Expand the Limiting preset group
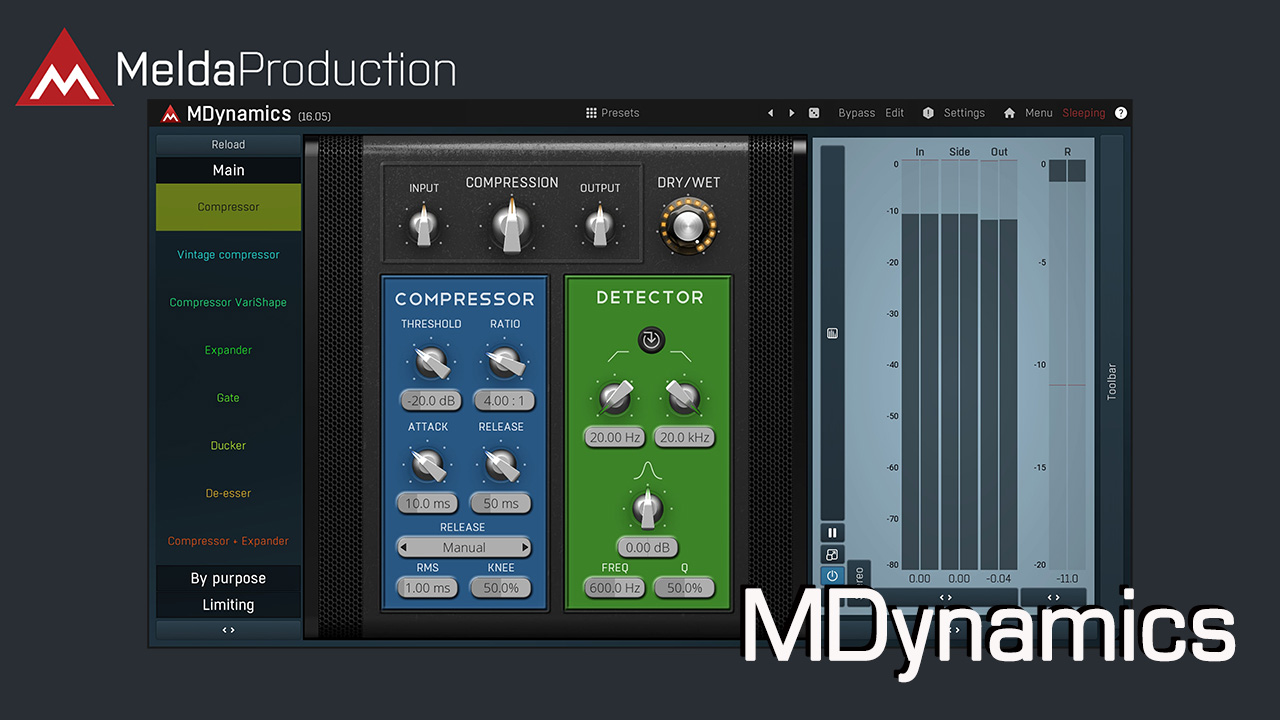The width and height of the screenshot is (1280, 720). pyautogui.click(x=228, y=605)
